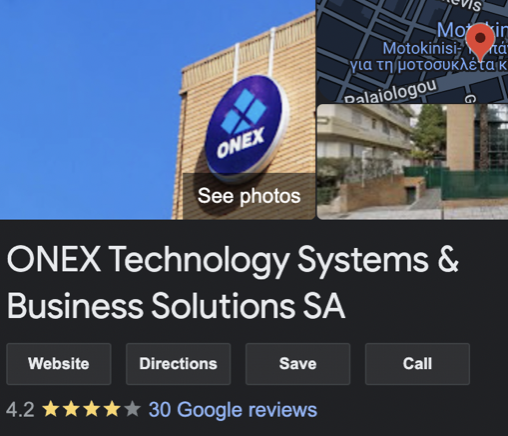Call the ONEX business

(x=417, y=364)
